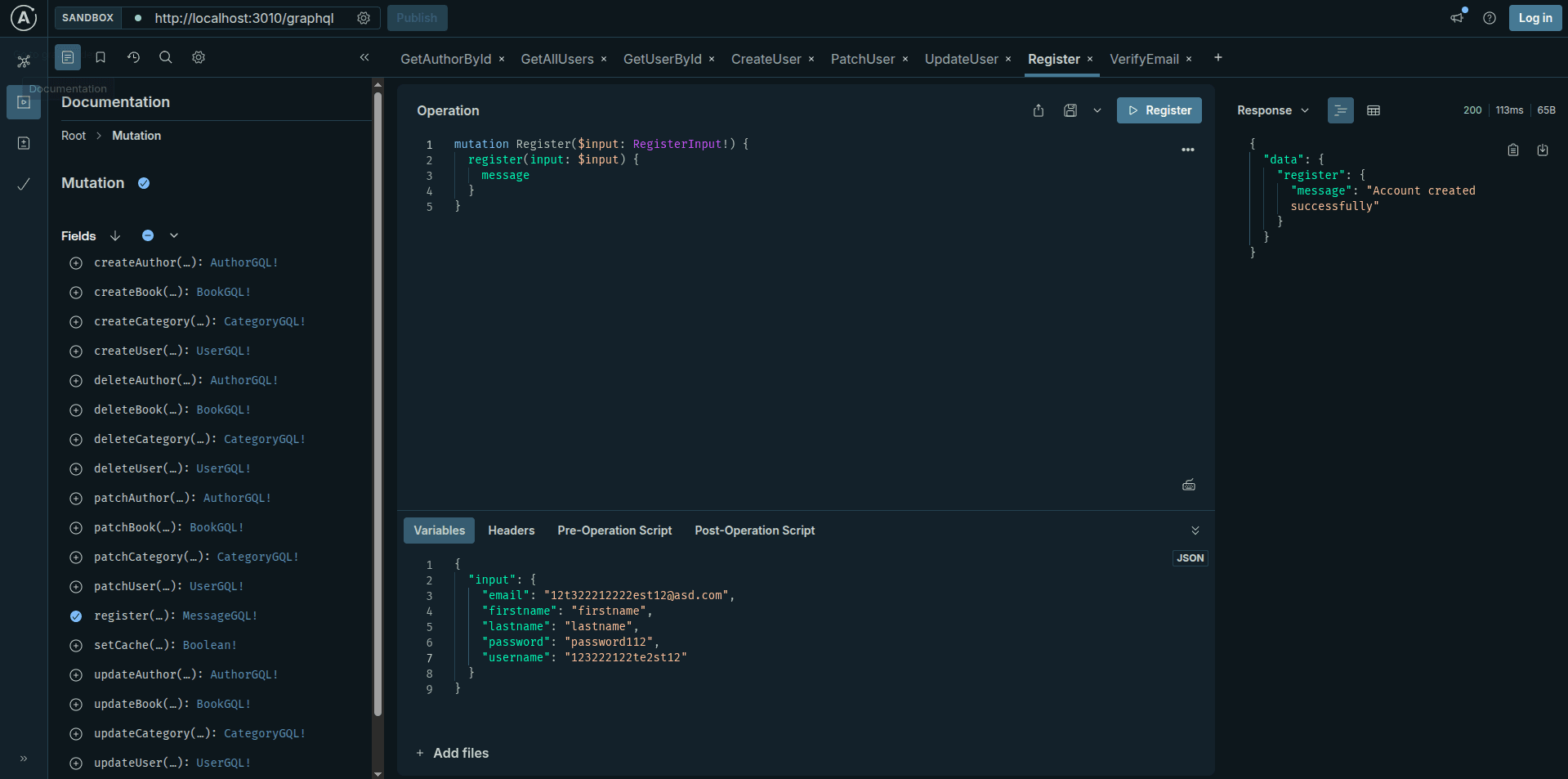Click the Log in button
Screen dimensions: 1568x779
coord(1534,17)
